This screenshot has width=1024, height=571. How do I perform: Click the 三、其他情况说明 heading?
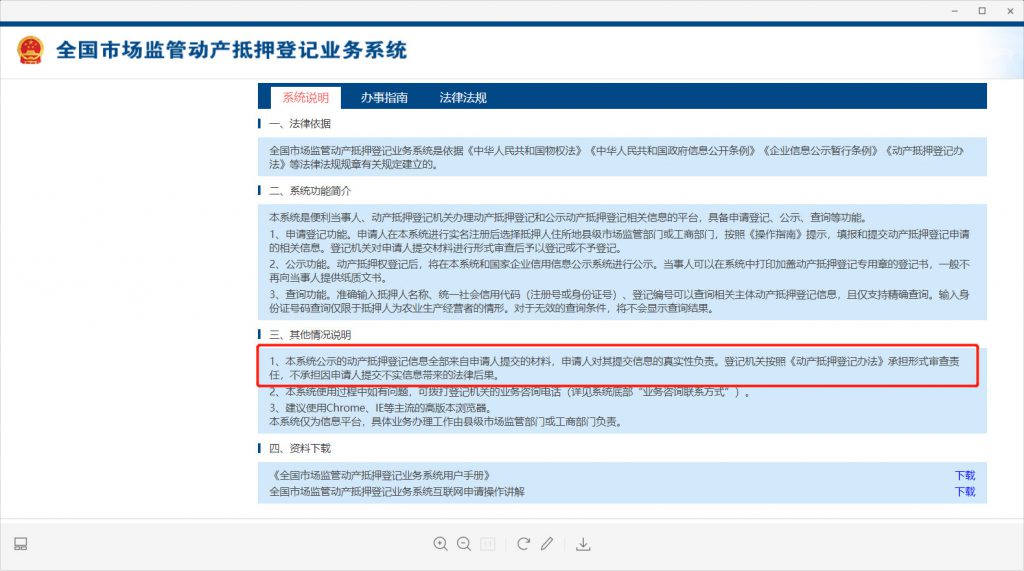point(310,334)
